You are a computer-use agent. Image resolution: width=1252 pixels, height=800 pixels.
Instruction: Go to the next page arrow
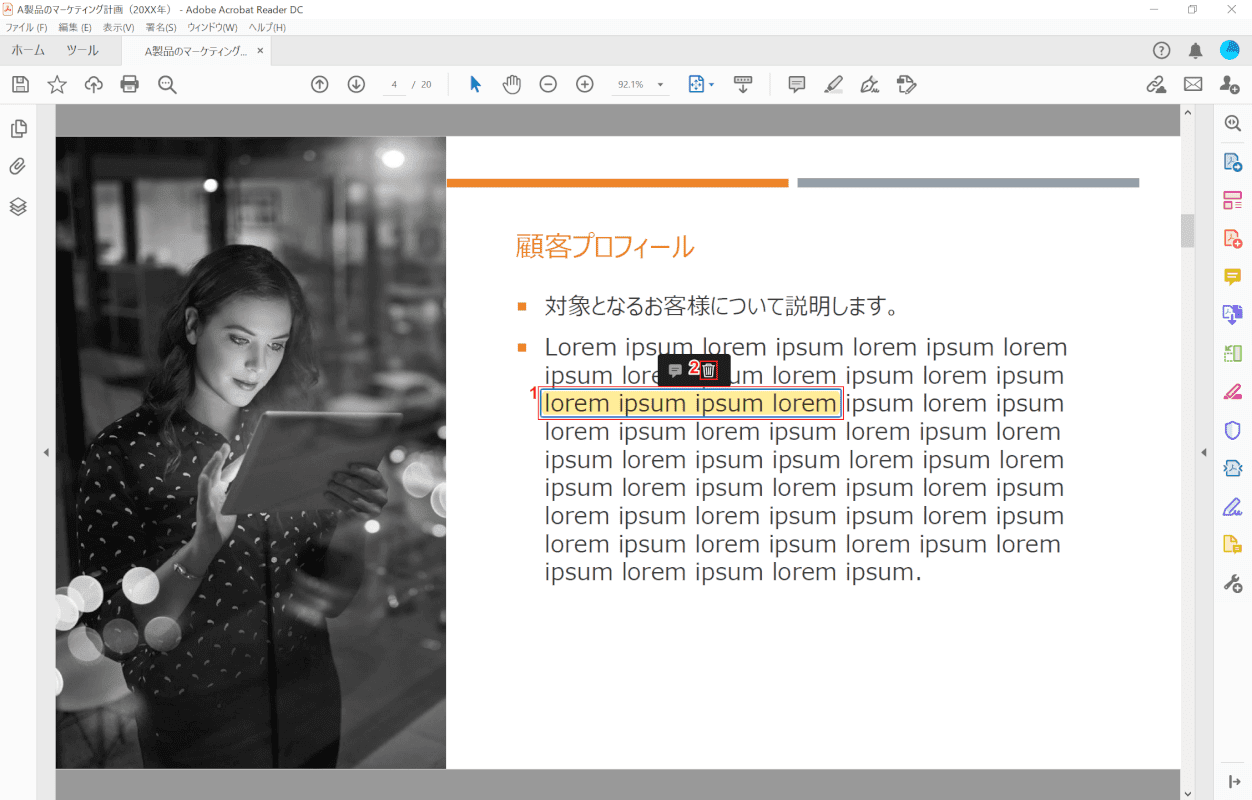(x=356, y=85)
